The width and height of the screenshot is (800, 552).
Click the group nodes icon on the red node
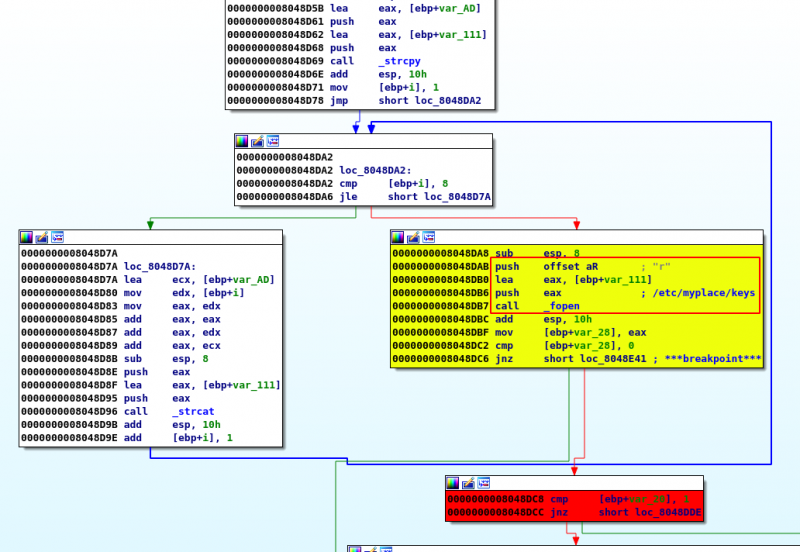point(483,483)
